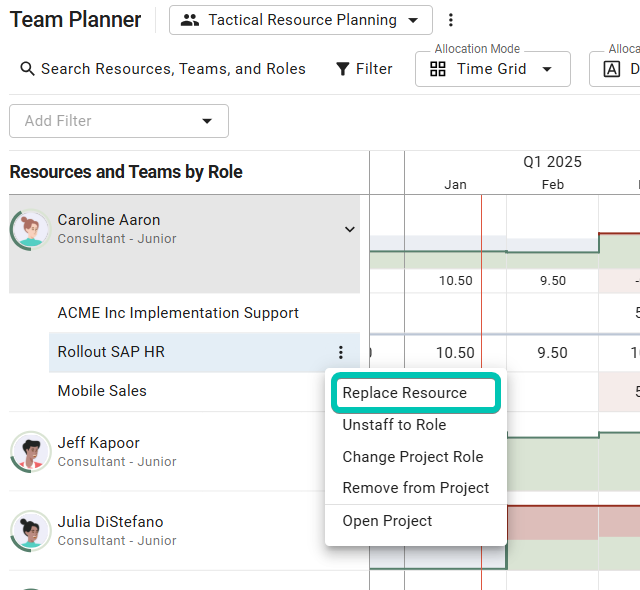Click Remove from Project menu entry
640x590 pixels.
[x=416, y=488]
